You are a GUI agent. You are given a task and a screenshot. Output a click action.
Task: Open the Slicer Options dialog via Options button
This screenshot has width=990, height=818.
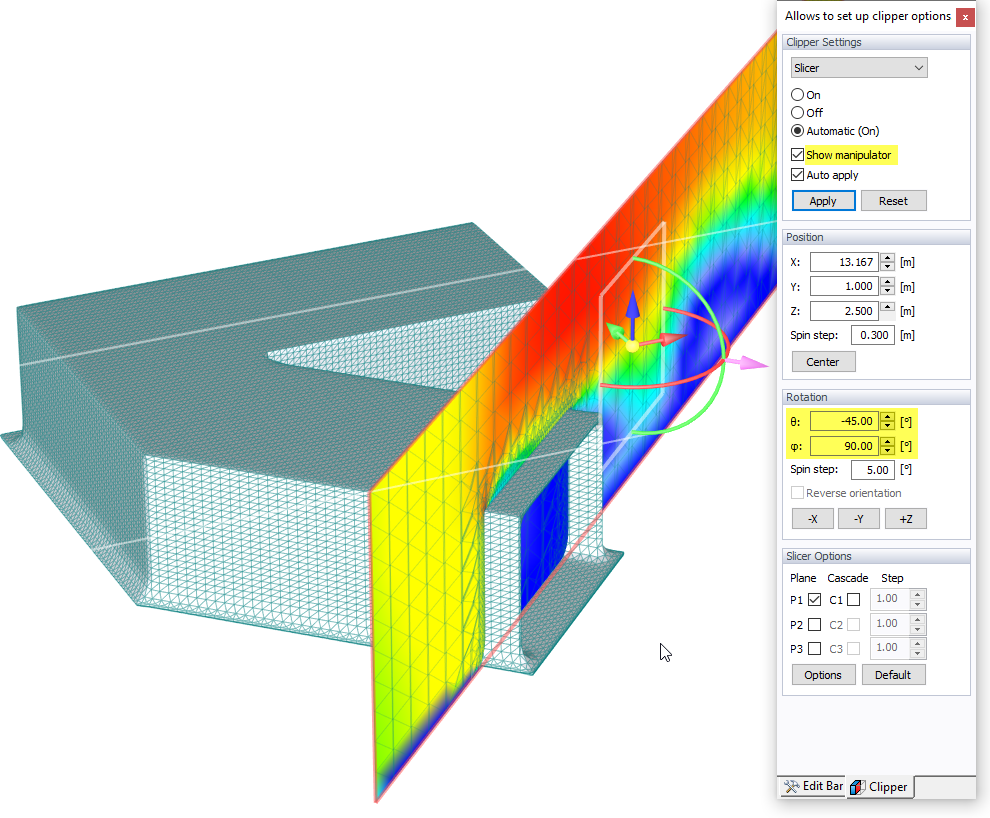click(x=822, y=674)
